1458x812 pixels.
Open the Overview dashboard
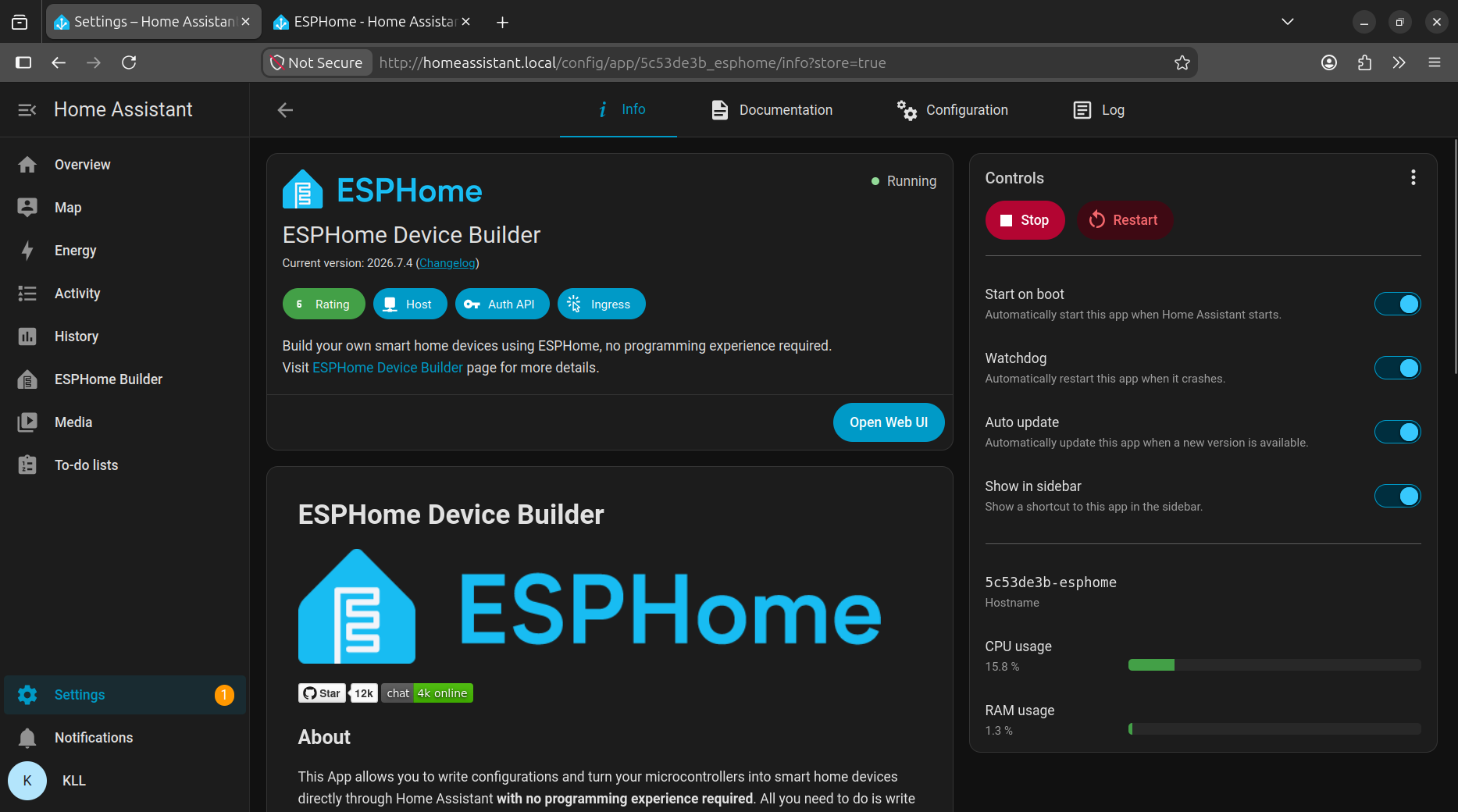click(x=125, y=165)
